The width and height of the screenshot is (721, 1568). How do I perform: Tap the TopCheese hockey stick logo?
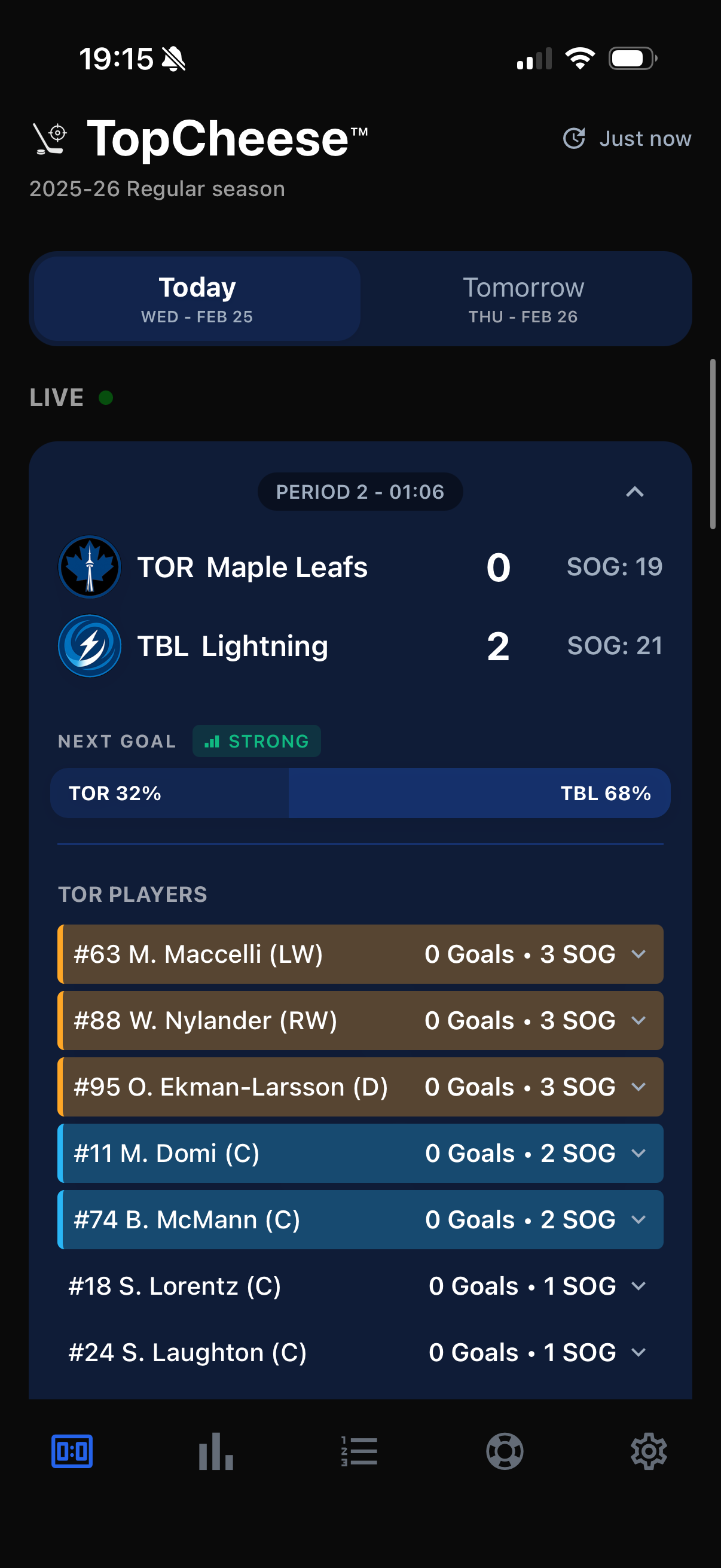50,139
